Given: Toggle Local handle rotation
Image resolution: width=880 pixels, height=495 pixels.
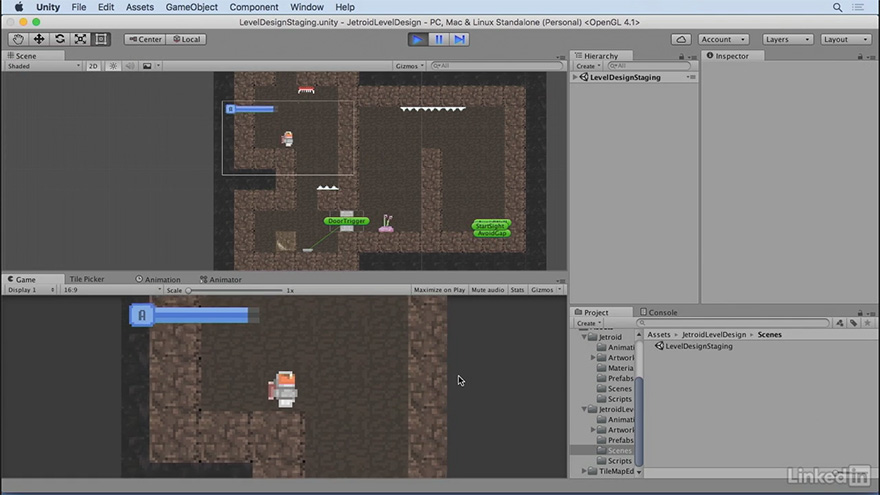Looking at the screenshot, I should click(186, 39).
